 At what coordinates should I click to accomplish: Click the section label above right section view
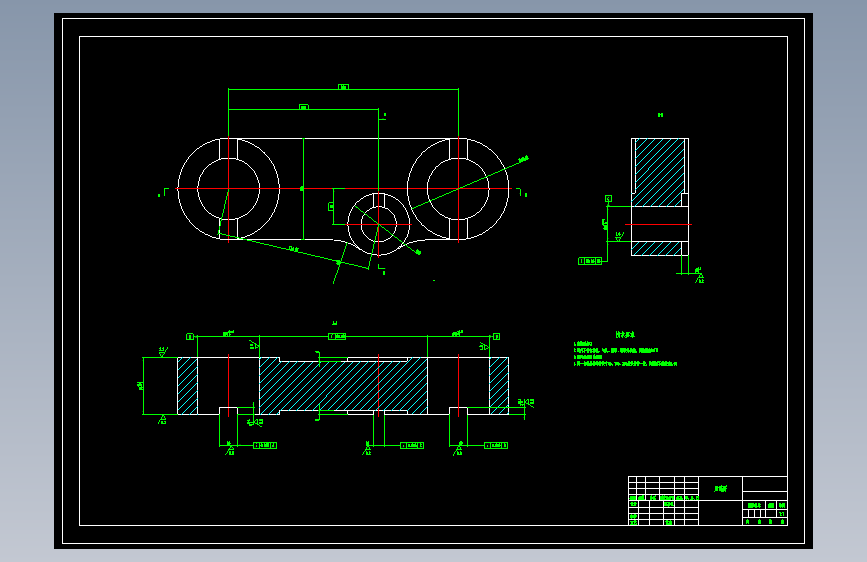coord(660,115)
